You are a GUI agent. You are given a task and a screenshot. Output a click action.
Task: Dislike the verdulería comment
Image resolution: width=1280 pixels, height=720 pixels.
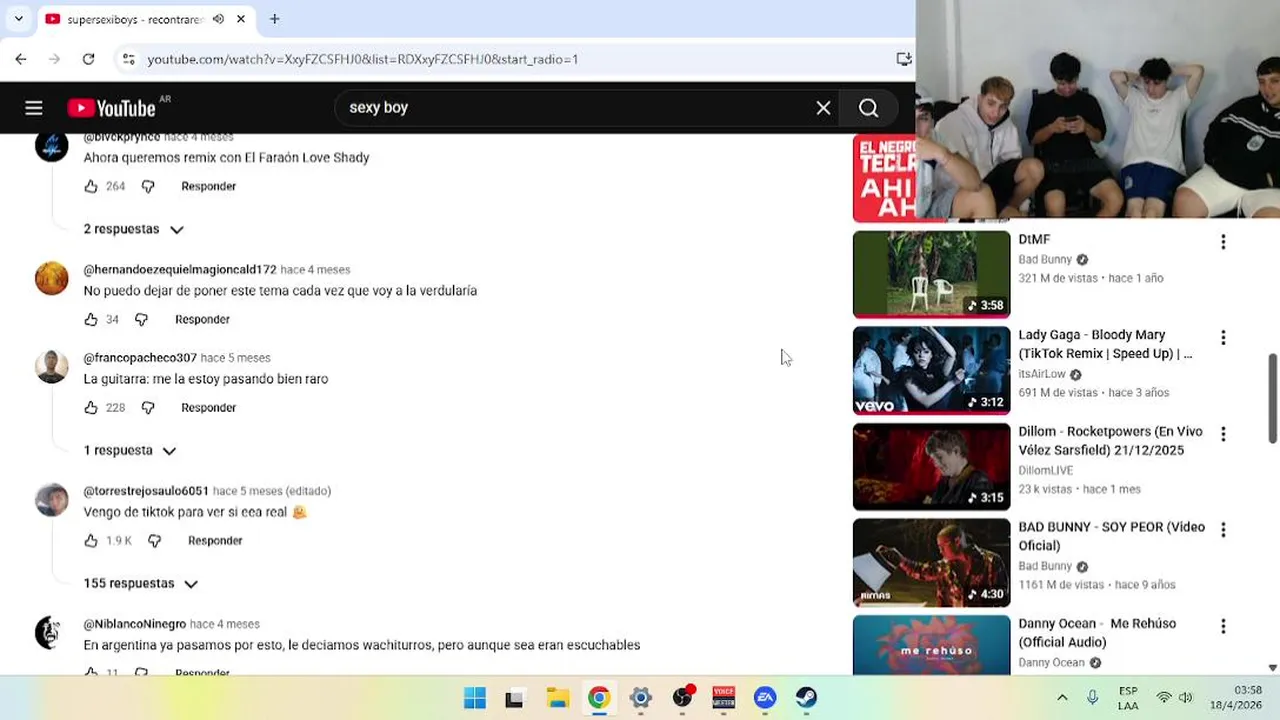click(x=141, y=319)
